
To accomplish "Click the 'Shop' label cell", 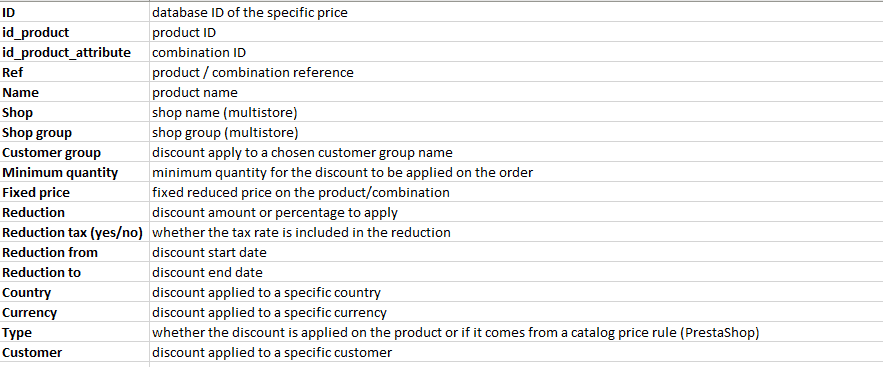I will 74,112.
